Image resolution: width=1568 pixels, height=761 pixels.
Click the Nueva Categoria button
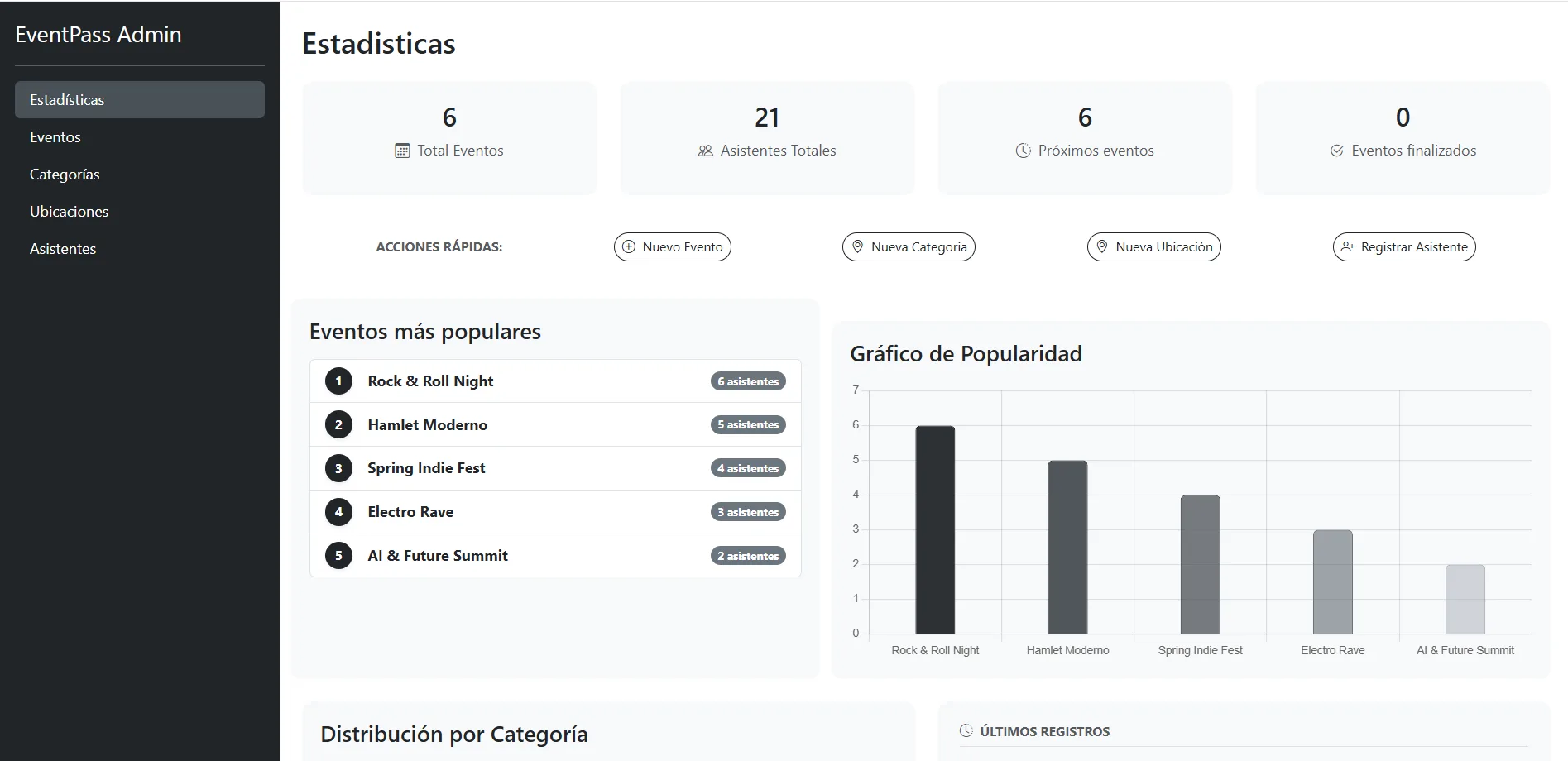coord(909,246)
